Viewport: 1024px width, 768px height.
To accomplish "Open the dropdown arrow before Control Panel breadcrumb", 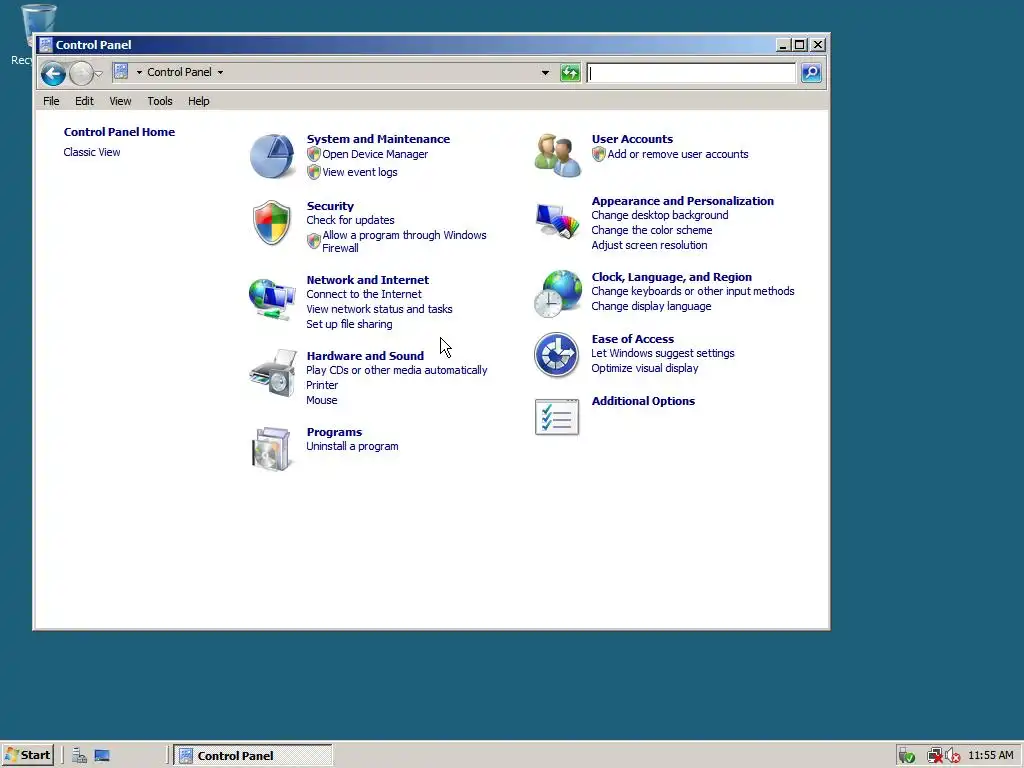I will [x=138, y=72].
